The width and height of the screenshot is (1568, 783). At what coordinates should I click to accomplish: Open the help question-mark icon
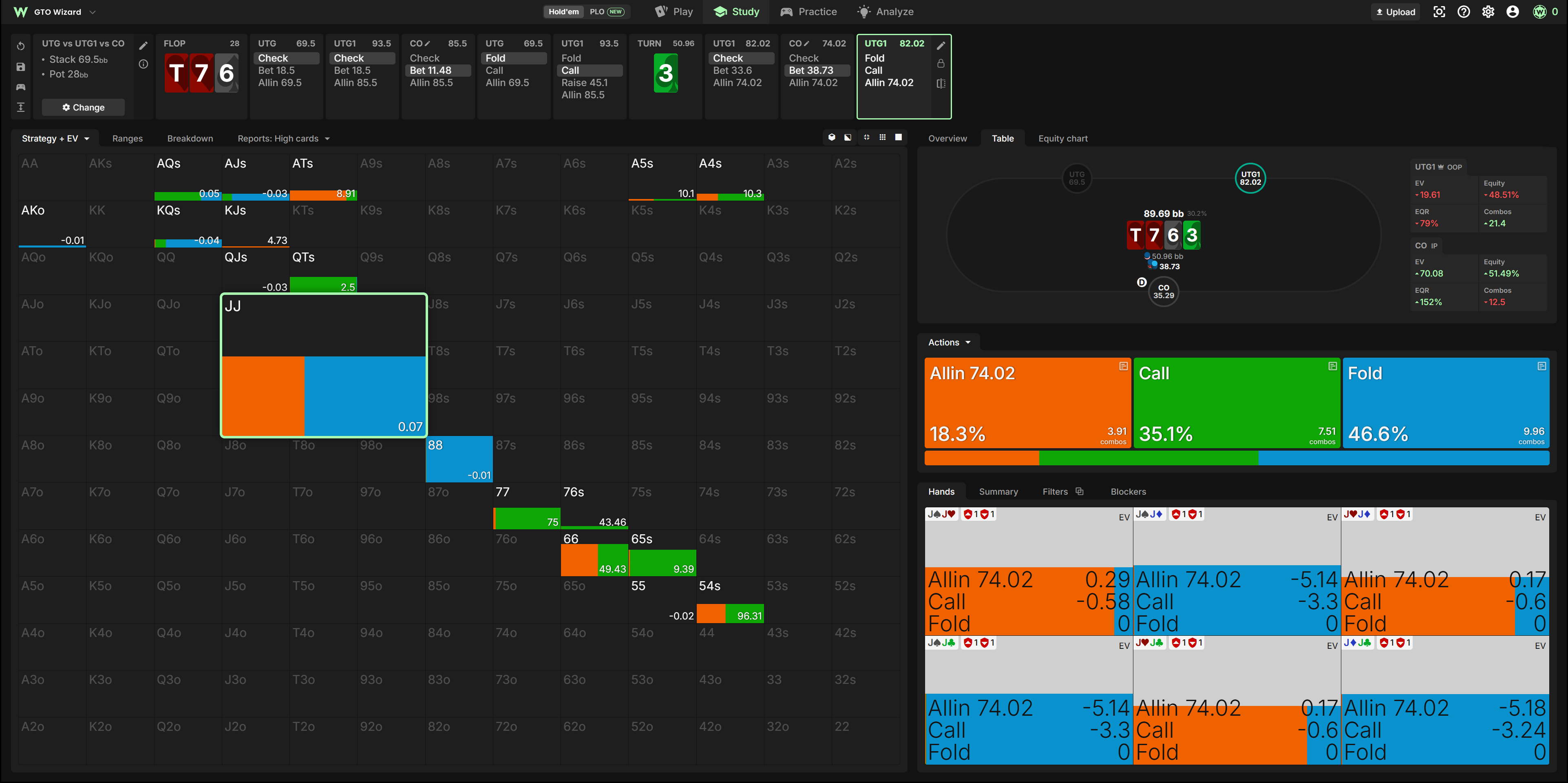point(1463,11)
